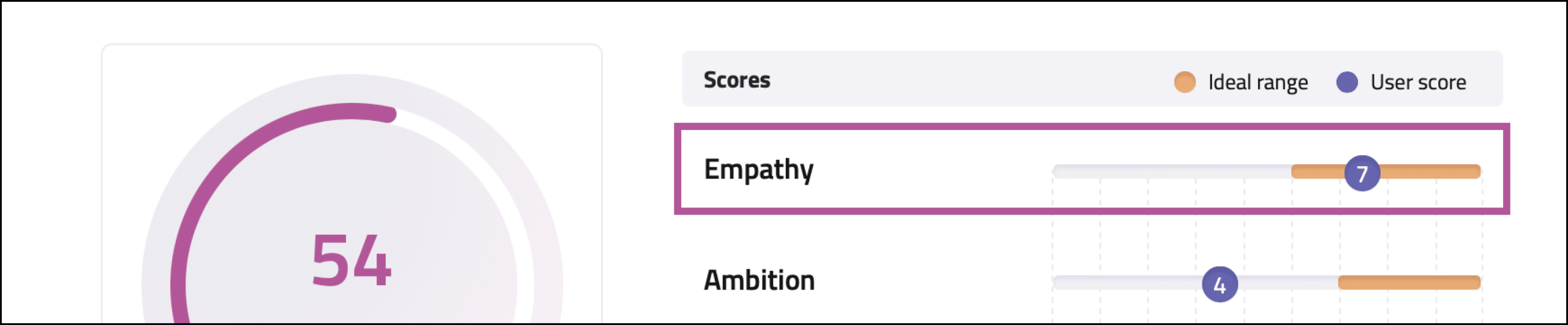This screenshot has width=1568, height=325.
Task: Select the User score legend label
Action: 1418,82
